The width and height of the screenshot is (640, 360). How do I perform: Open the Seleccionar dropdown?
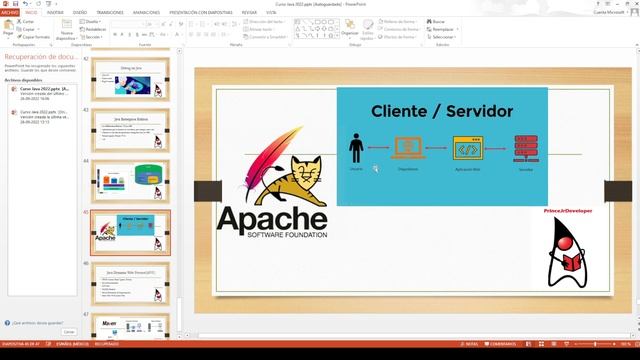click(x=441, y=37)
